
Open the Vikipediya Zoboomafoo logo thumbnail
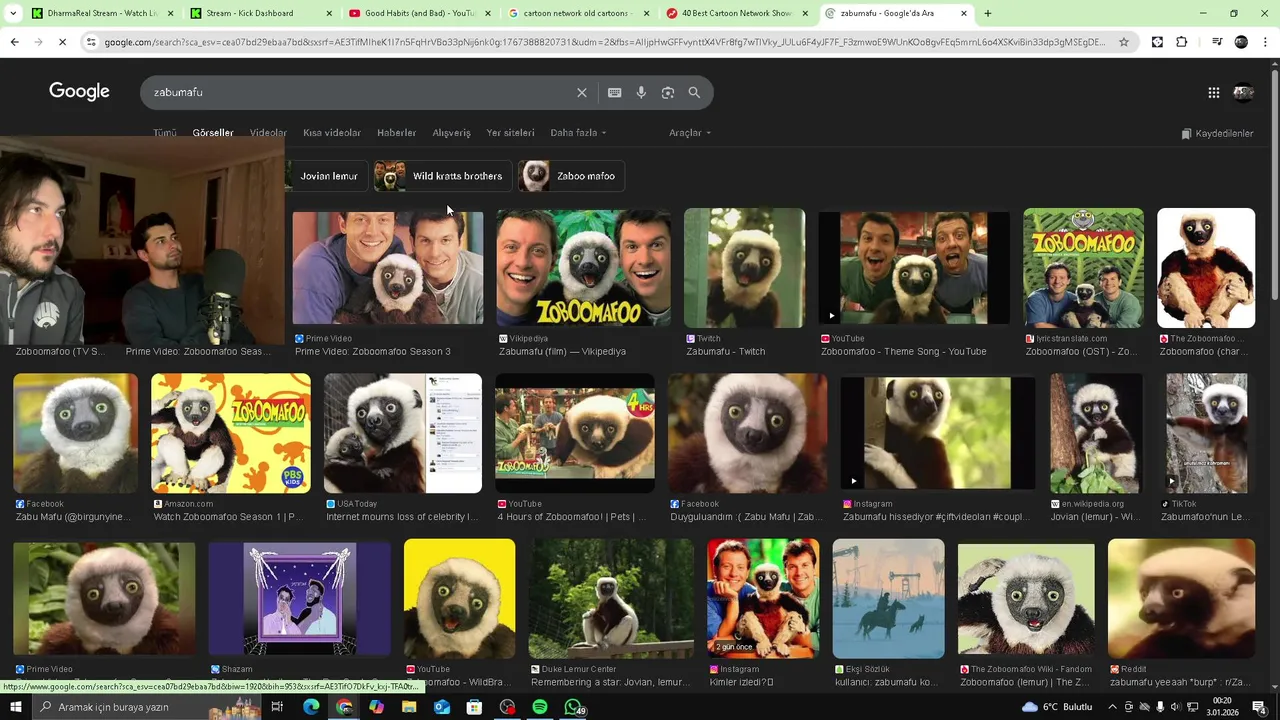pyautogui.click(x=584, y=267)
